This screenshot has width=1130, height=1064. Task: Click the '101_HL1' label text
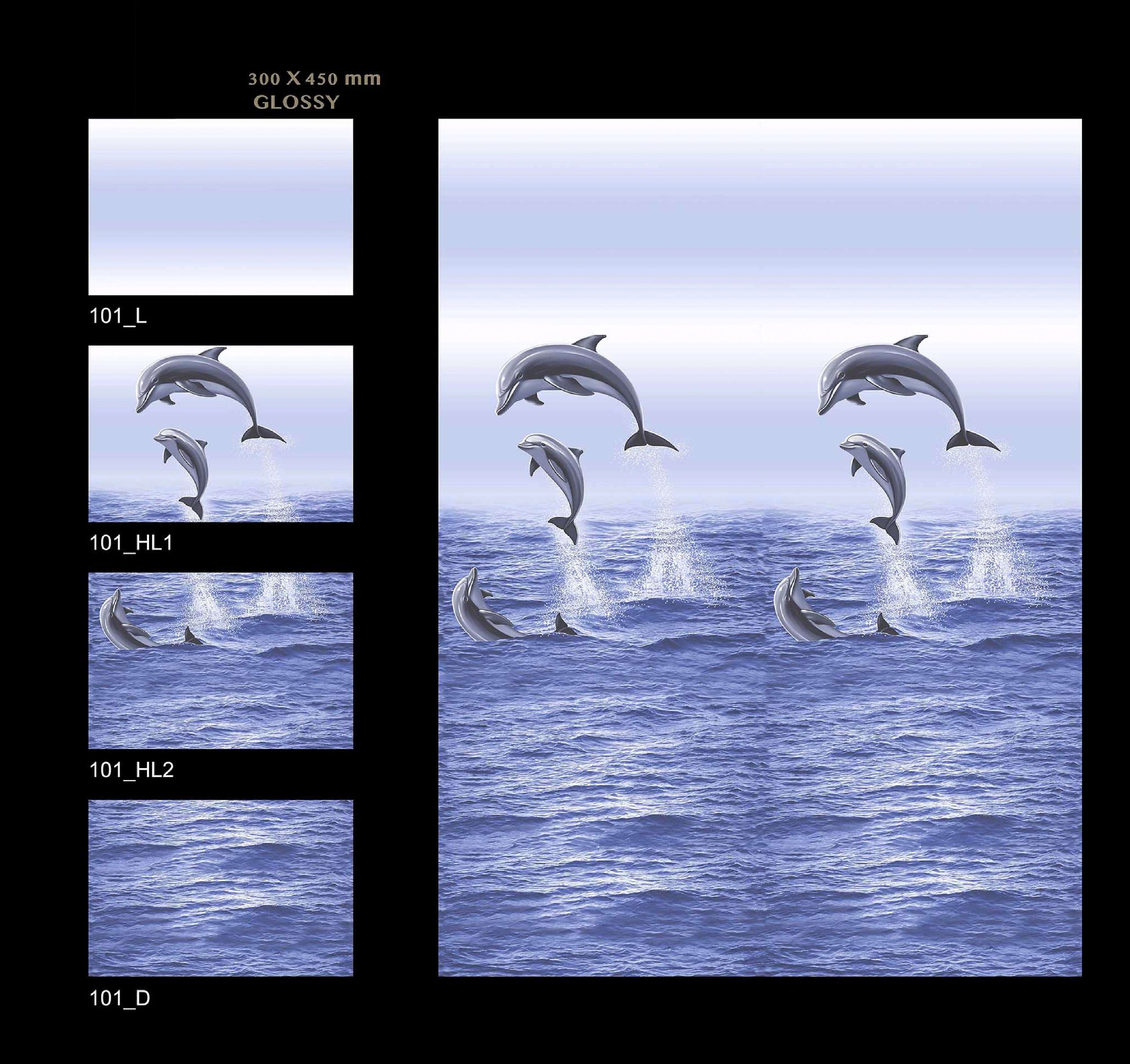131,543
